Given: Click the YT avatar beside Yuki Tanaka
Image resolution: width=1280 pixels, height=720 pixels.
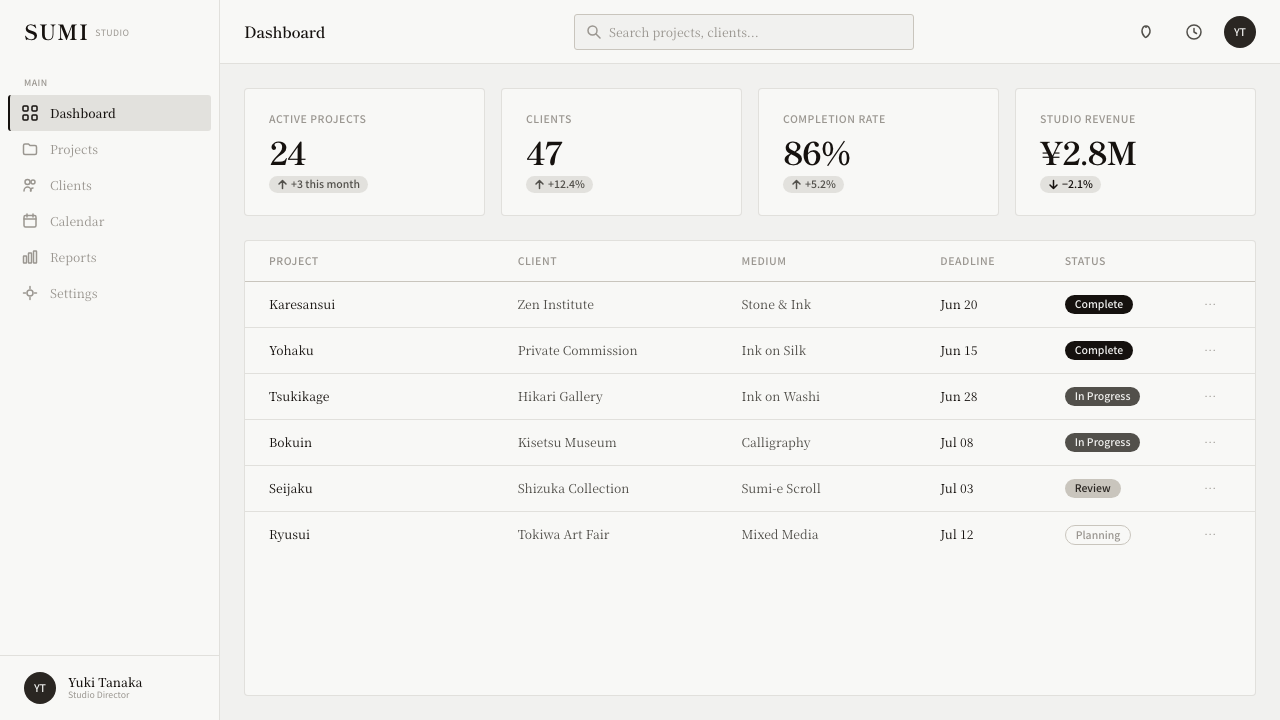Looking at the screenshot, I should (x=40, y=688).
